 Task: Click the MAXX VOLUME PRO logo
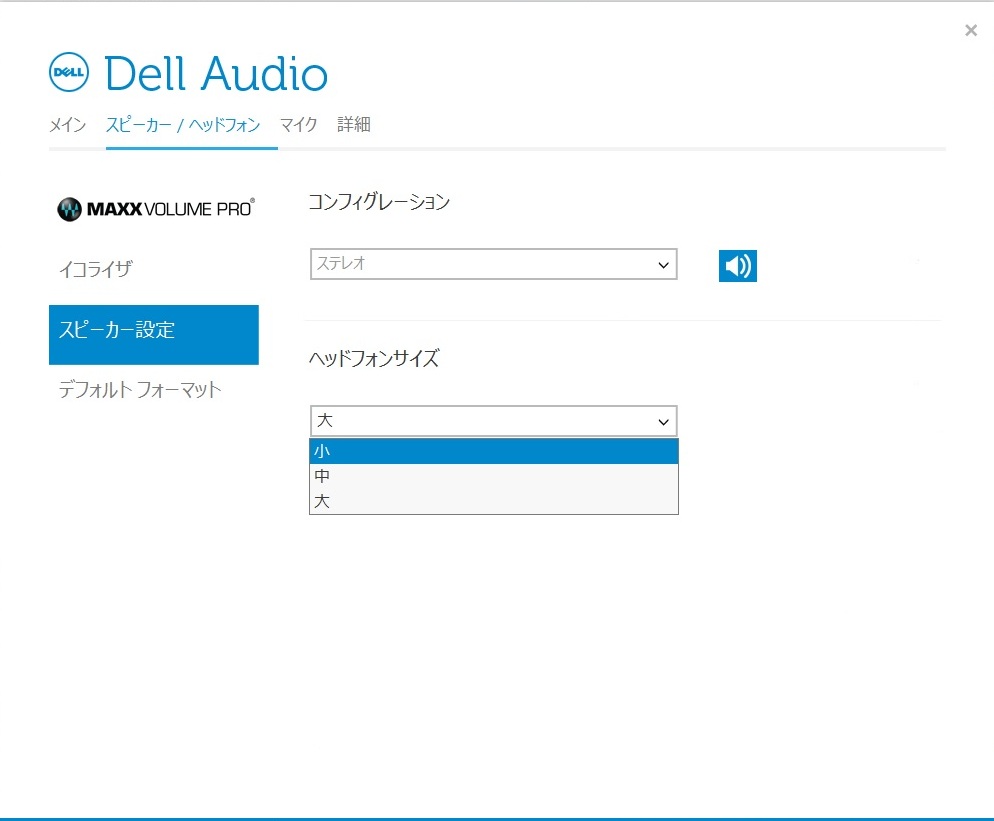pyautogui.click(x=155, y=209)
